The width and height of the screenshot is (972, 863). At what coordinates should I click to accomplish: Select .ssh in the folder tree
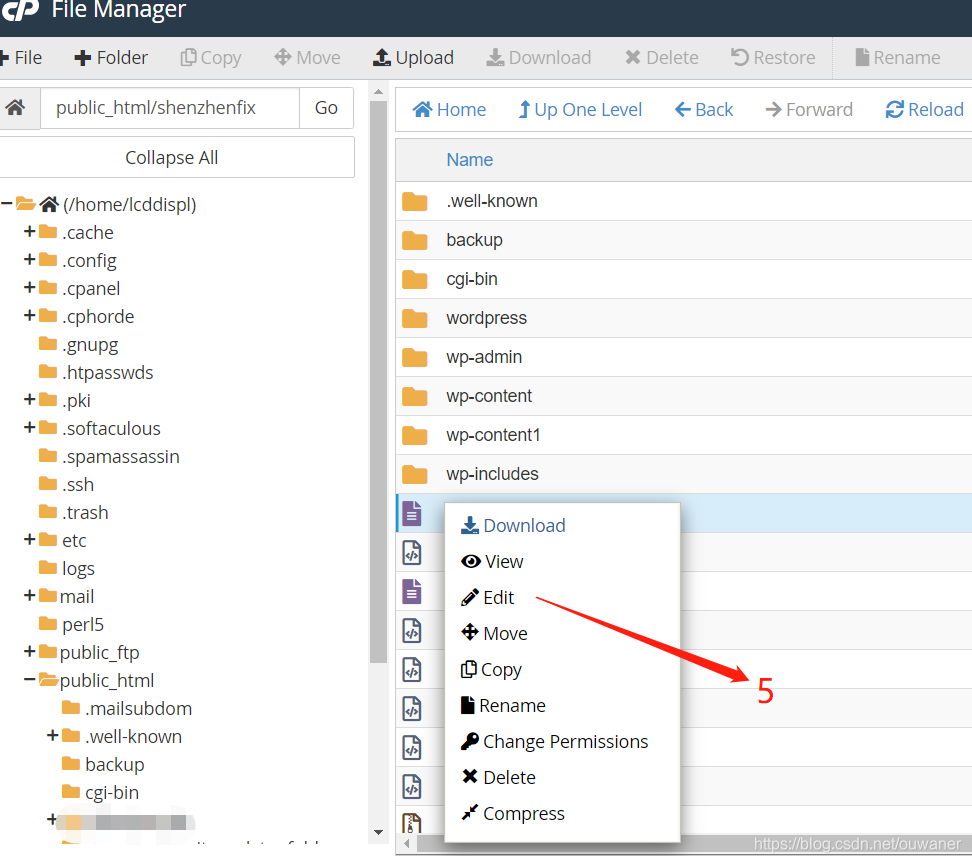pos(78,485)
